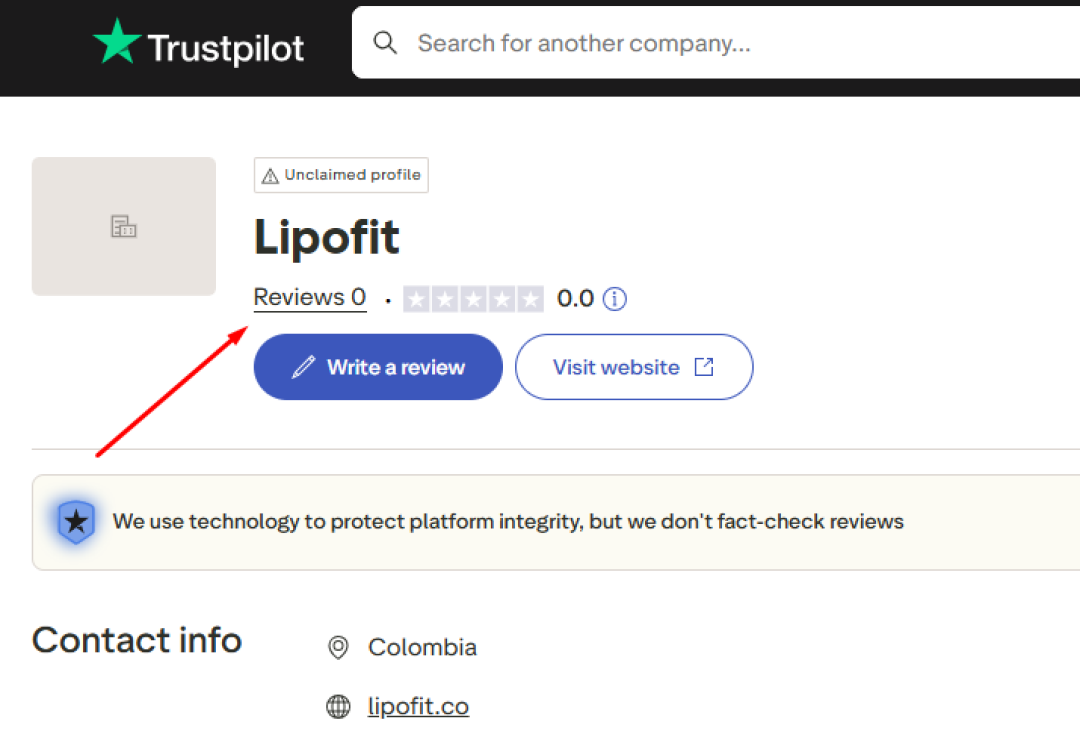Open the lipofit.co website link
Image resolution: width=1080 pixels, height=755 pixels.
[x=418, y=707]
